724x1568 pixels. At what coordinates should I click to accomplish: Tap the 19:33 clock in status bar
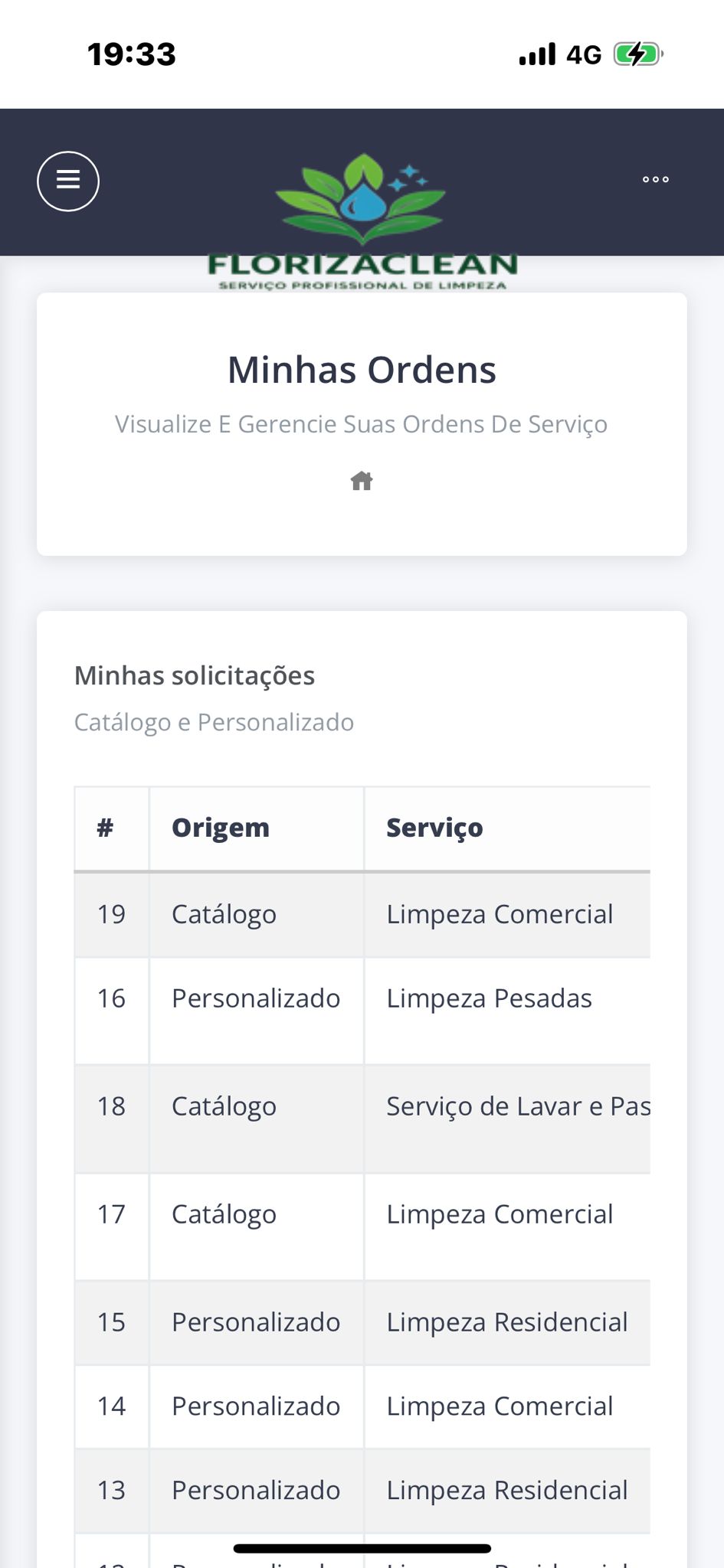[x=132, y=54]
